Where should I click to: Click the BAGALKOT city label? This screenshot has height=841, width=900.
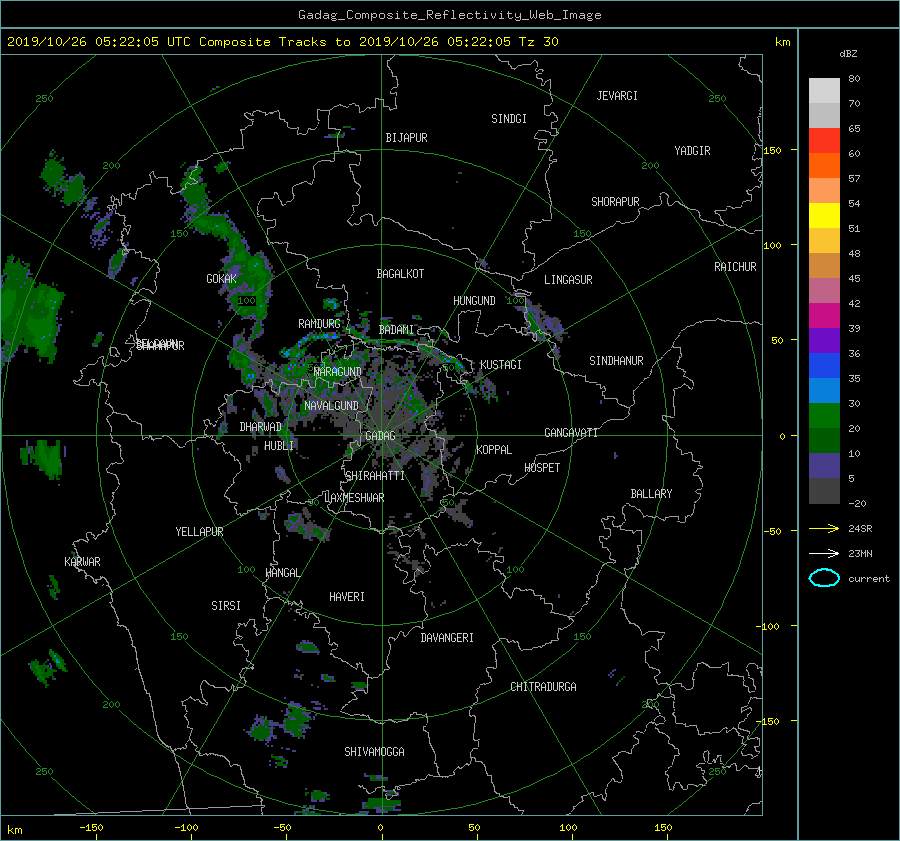400,274
